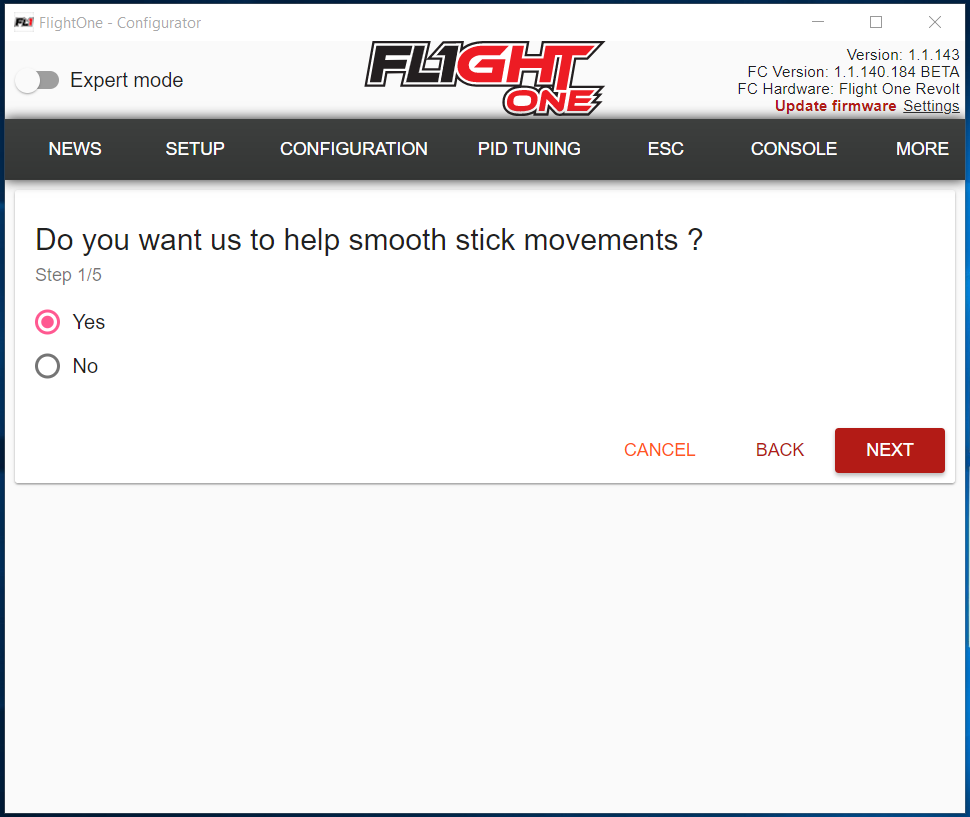Click the FlightOne app icon in title bar
970x817 pixels.
(x=24, y=22)
